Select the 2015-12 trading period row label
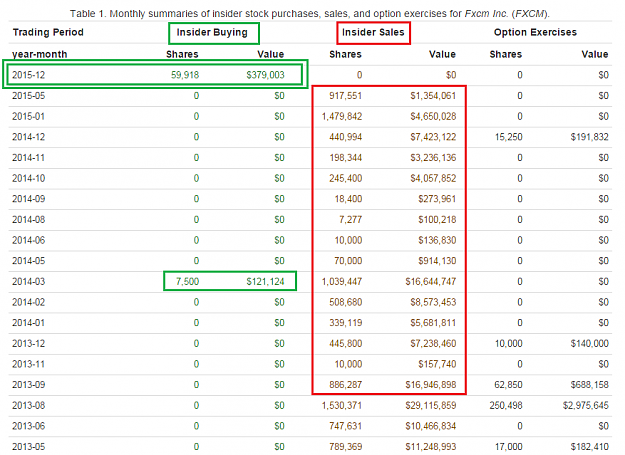The height and width of the screenshot is (455, 625). click(28, 75)
